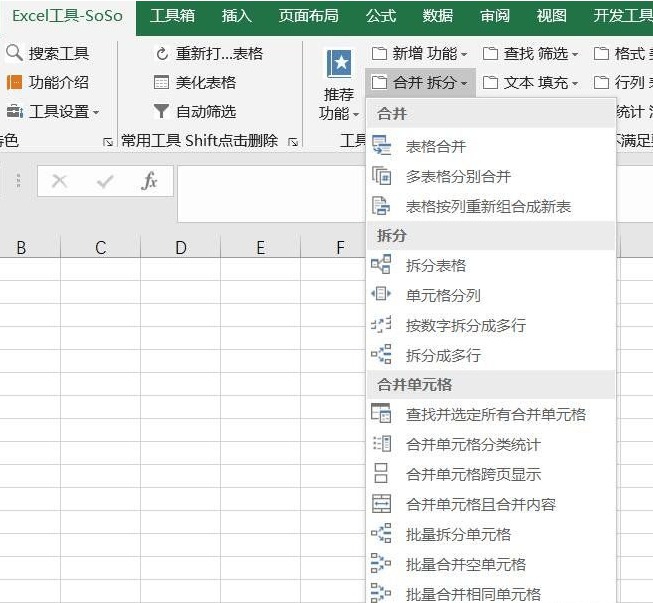Open dialog launcher left of 常用工具 group
Viewport: 653px width, 603px height.
[x=108, y=142]
